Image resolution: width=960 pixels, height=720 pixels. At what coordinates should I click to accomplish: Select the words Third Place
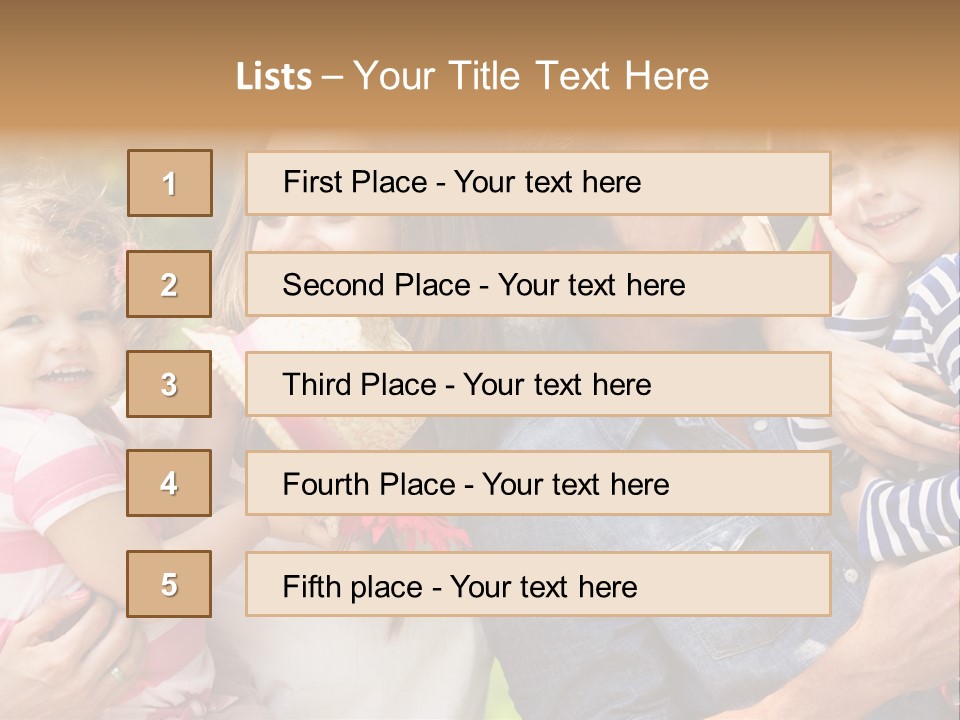[359, 384]
